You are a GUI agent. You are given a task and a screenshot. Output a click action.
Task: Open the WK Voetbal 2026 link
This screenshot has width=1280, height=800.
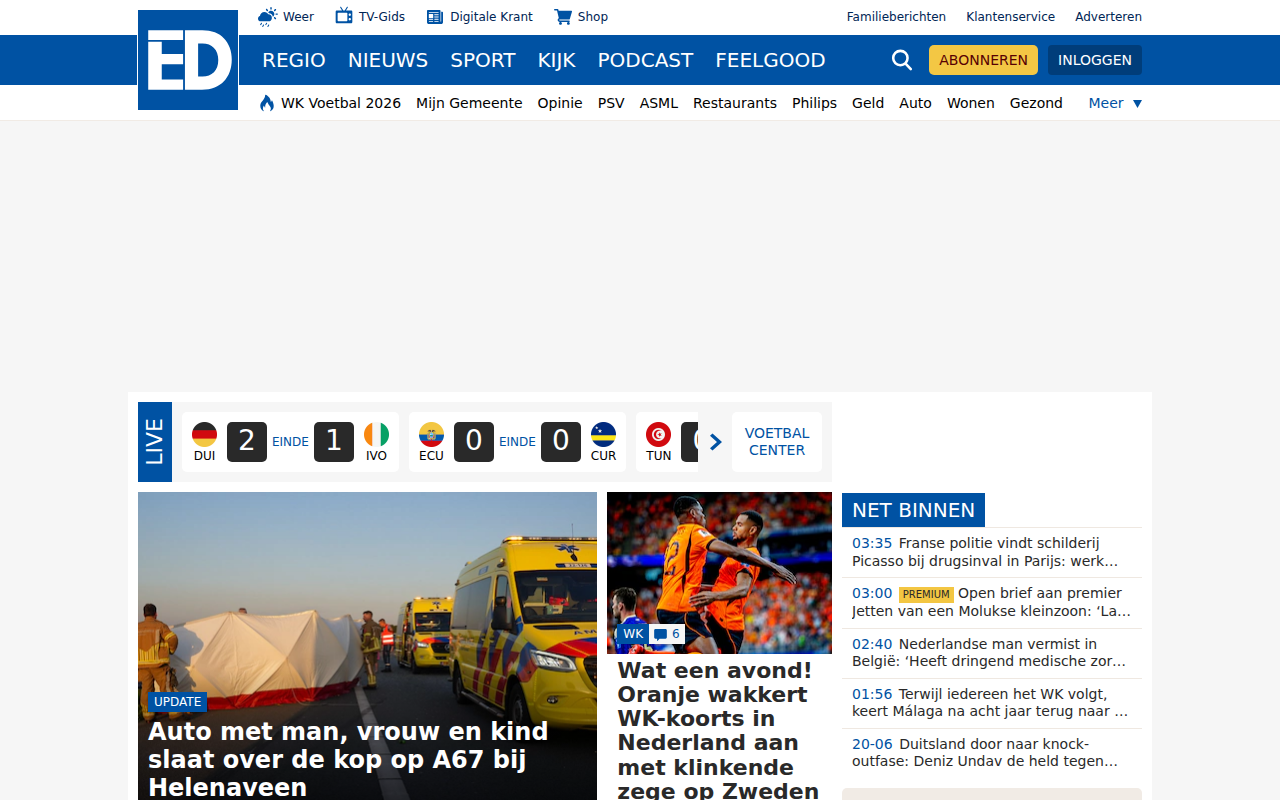341,103
